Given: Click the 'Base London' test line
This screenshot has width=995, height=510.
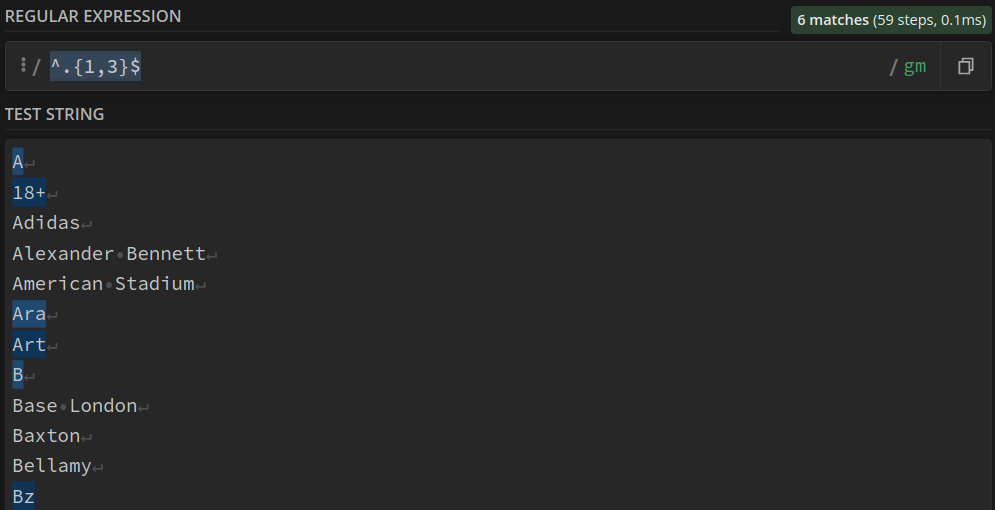Looking at the screenshot, I should pos(75,405).
